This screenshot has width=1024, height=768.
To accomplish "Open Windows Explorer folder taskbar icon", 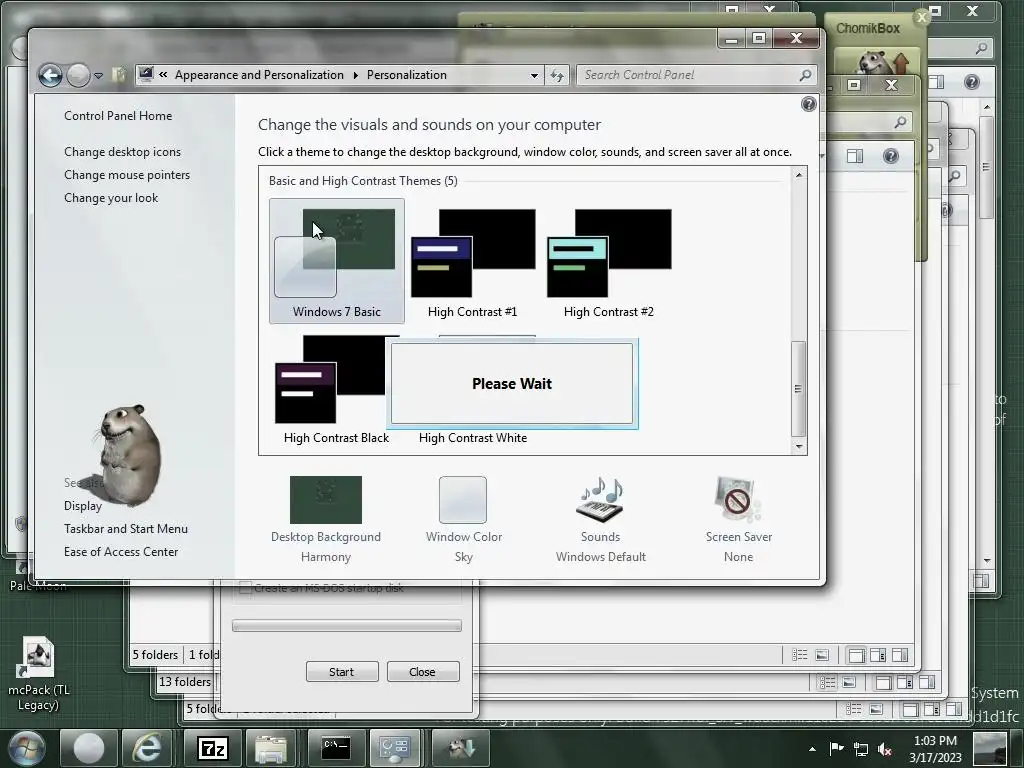I will point(271,748).
